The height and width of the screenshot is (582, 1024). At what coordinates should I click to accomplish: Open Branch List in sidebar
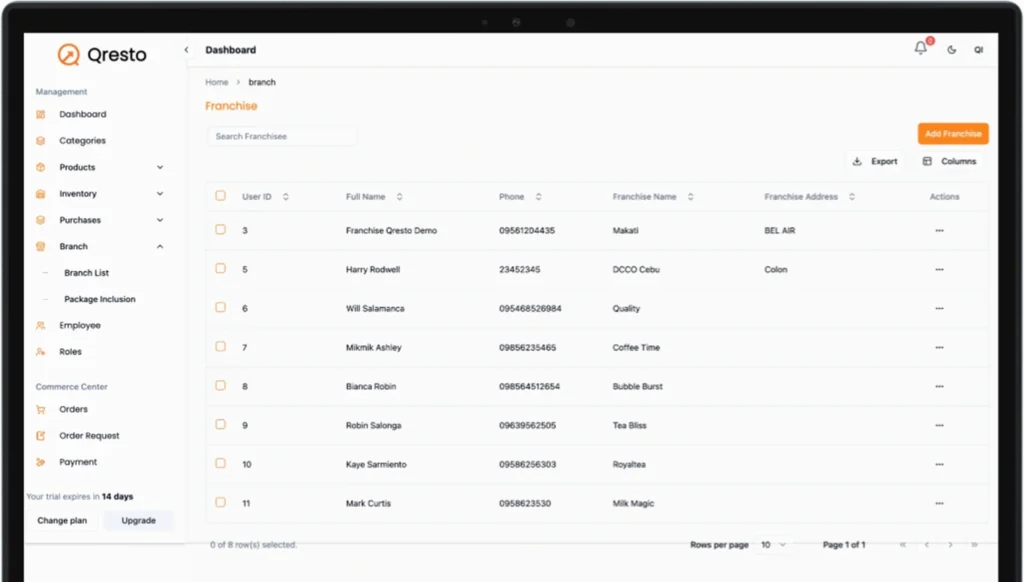pos(87,273)
